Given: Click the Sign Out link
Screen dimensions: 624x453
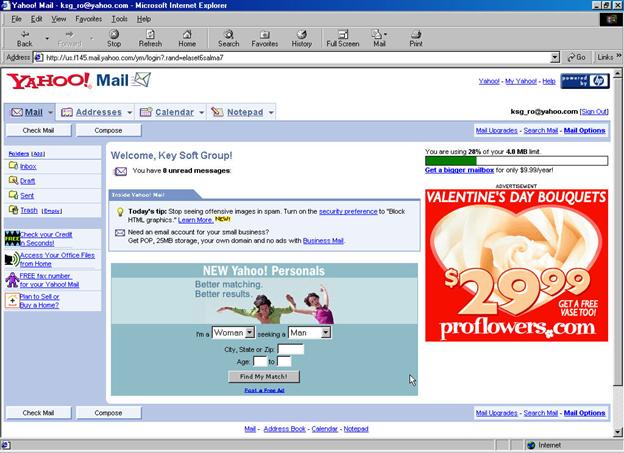Looking at the screenshot, I should tap(594, 111).
